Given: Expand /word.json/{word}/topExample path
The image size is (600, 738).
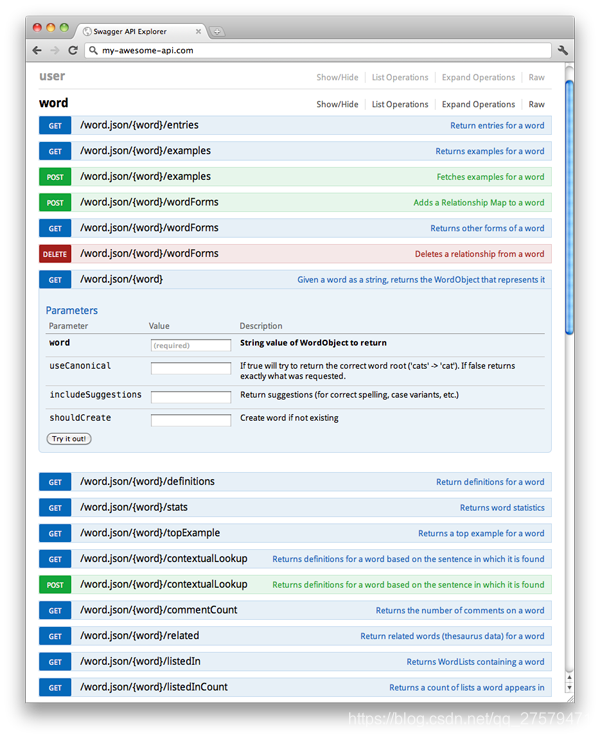Looking at the screenshot, I should pyautogui.click(x=150, y=533).
